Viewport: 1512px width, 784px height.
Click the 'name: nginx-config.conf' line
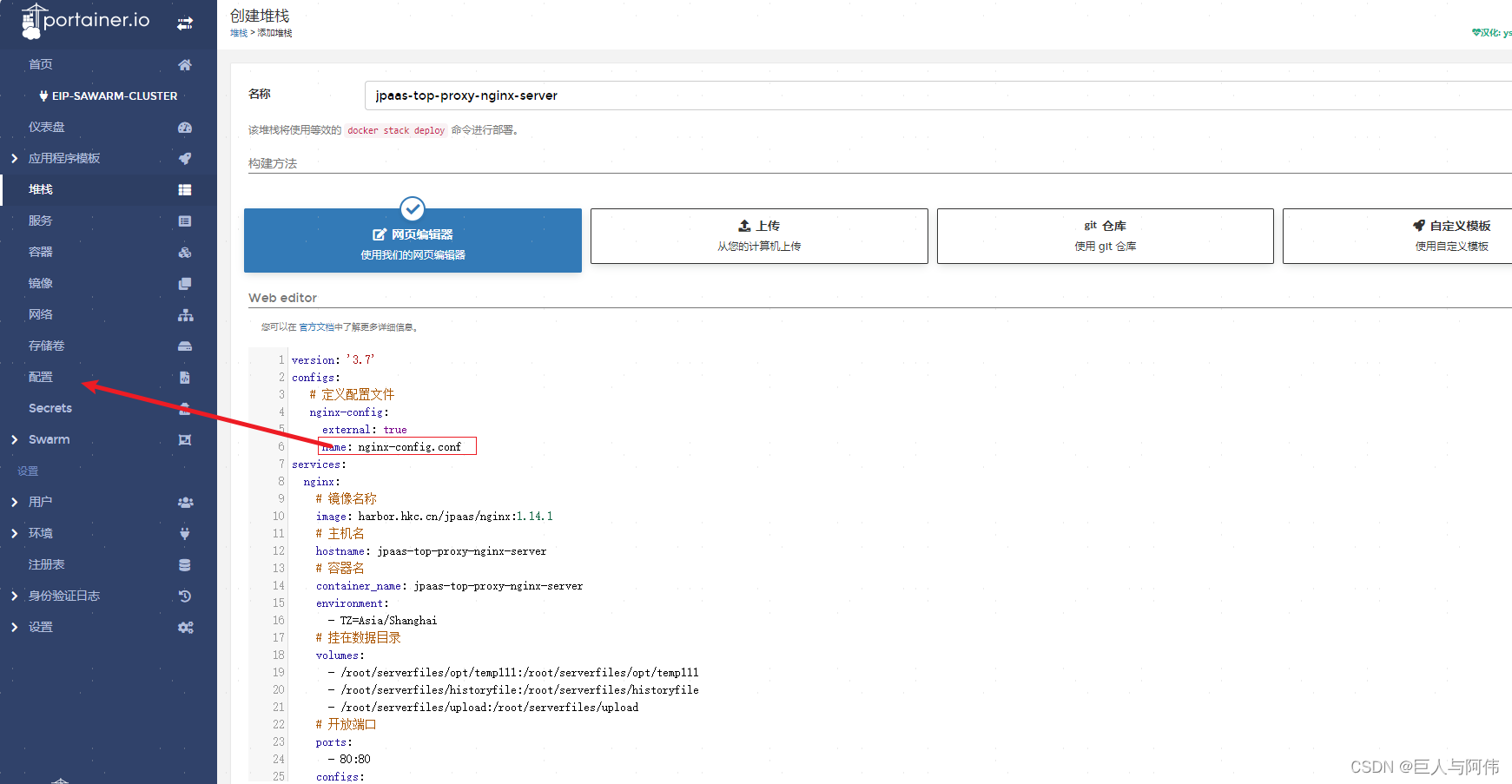(397, 446)
